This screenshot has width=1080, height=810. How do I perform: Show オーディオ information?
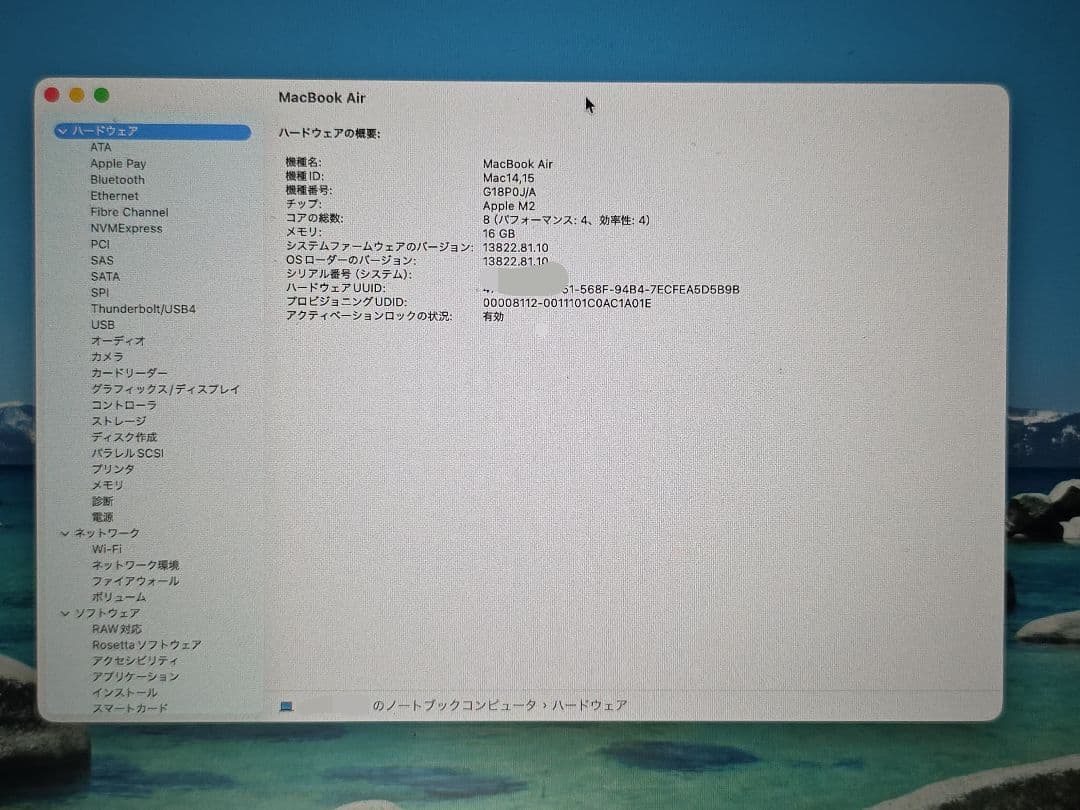(118, 341)
